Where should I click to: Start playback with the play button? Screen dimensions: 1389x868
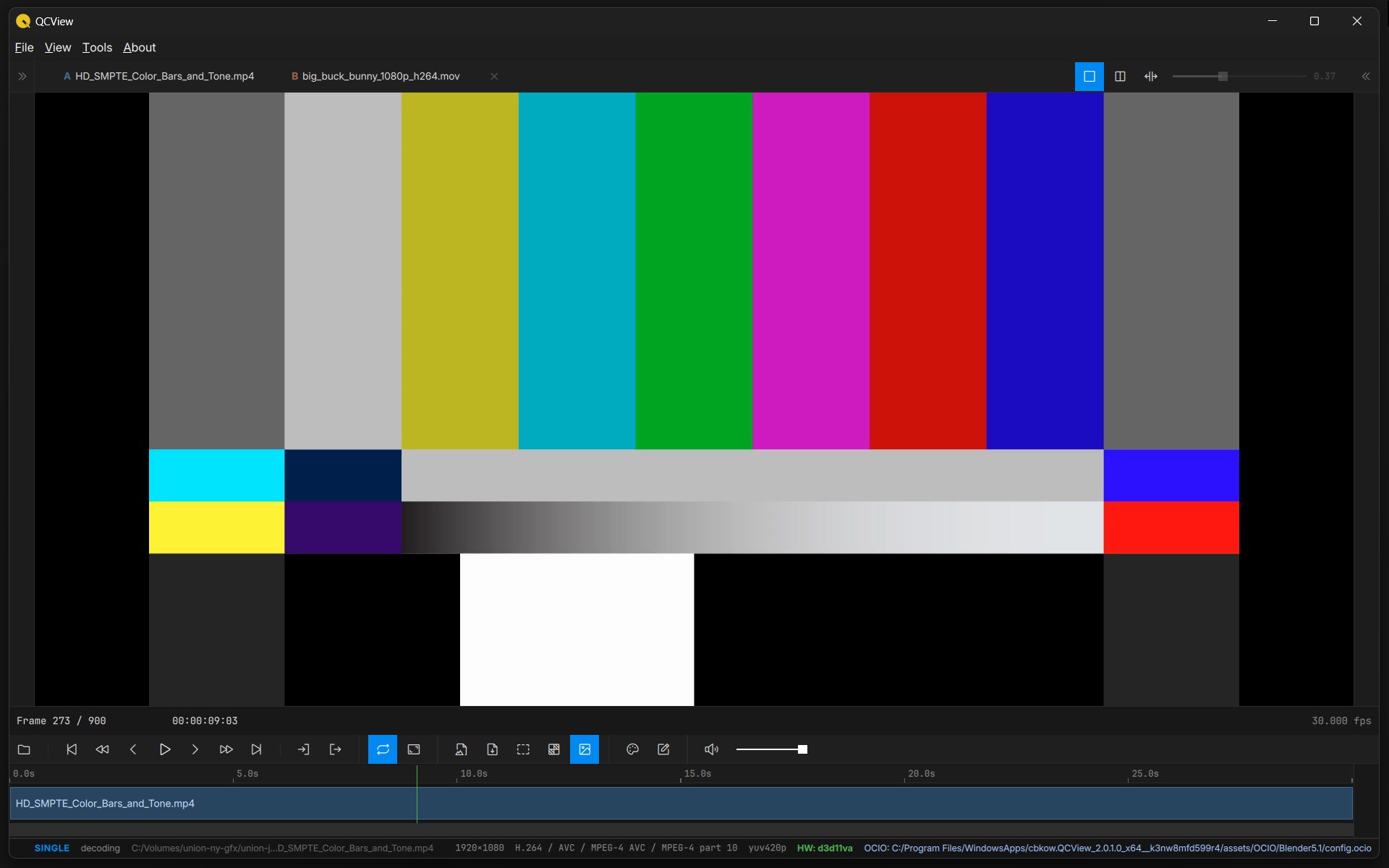coord(164,749)
